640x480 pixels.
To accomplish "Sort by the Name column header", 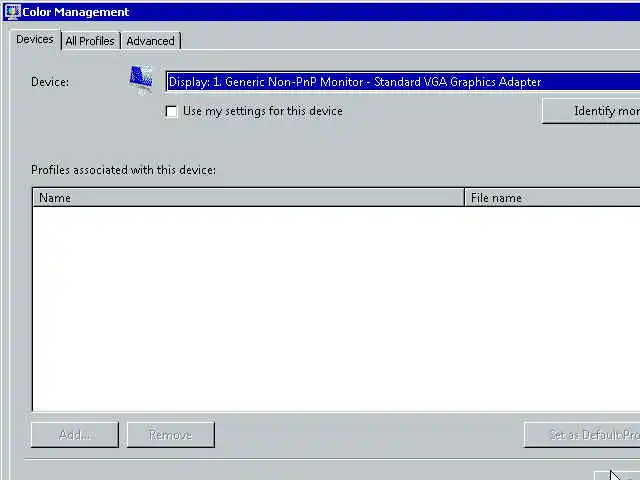I will click(x=248, y=198).
